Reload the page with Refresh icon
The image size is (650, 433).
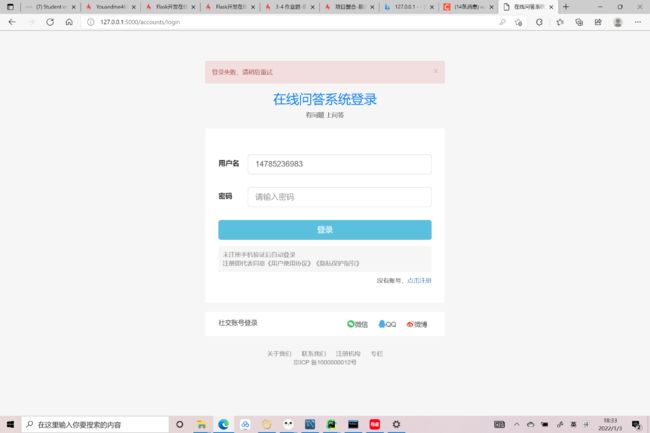50,22
